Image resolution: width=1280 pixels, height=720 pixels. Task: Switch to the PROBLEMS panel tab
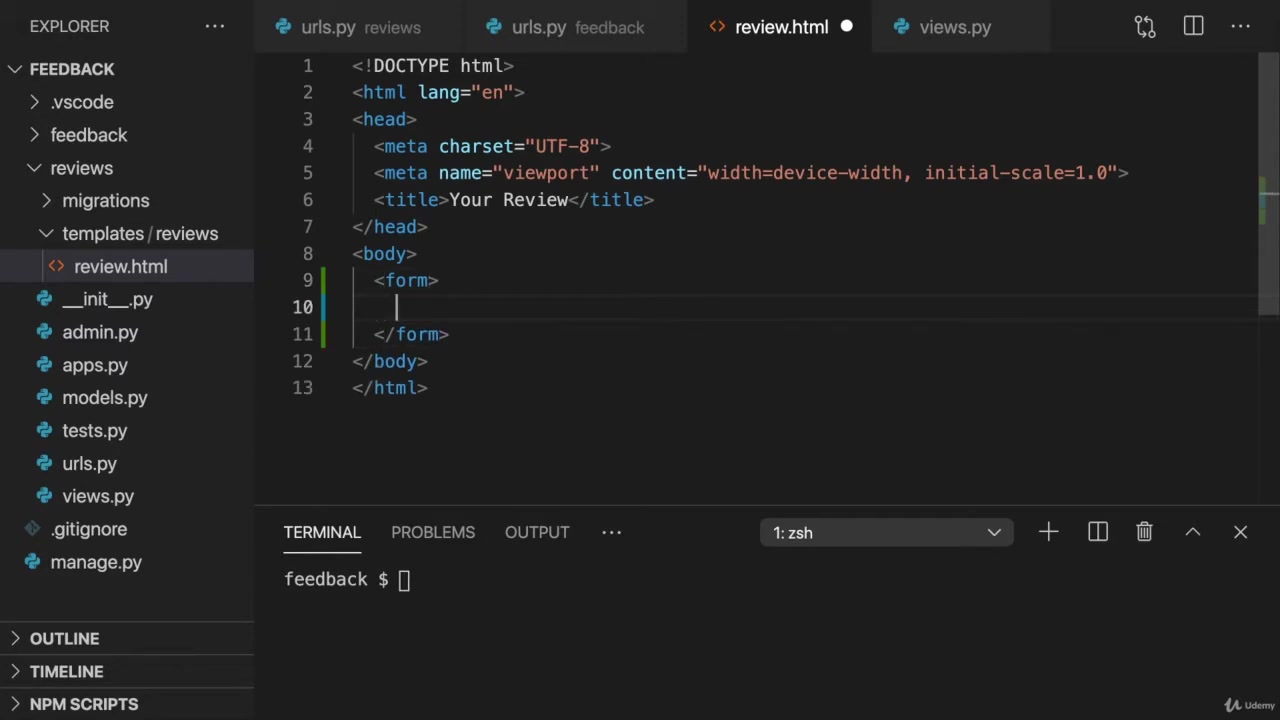coord(432,533)
